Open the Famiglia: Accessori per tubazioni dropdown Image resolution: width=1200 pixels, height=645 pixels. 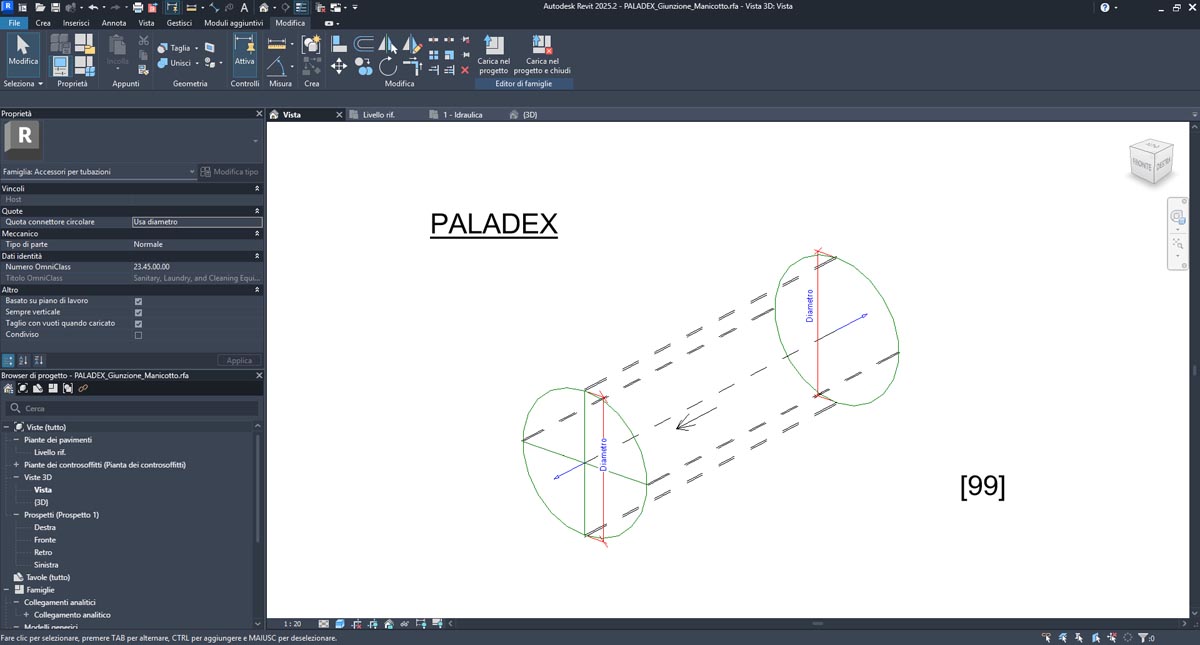192,172
